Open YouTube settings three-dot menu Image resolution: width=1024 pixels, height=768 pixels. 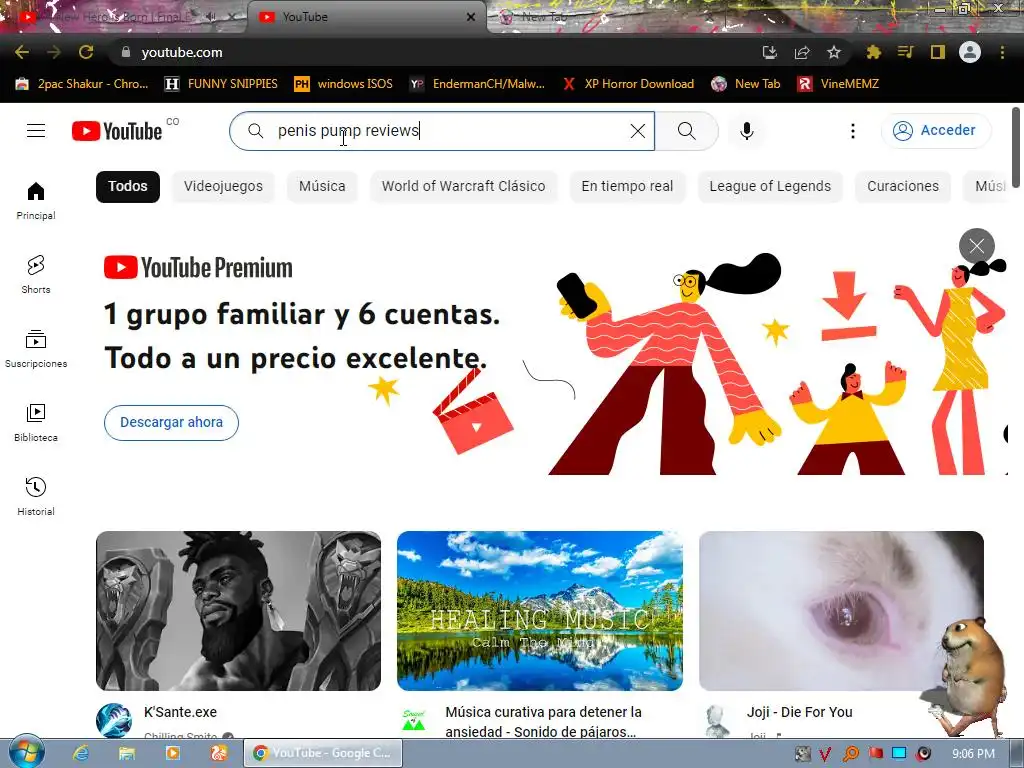pyautogui.click(x=852, y=131)
